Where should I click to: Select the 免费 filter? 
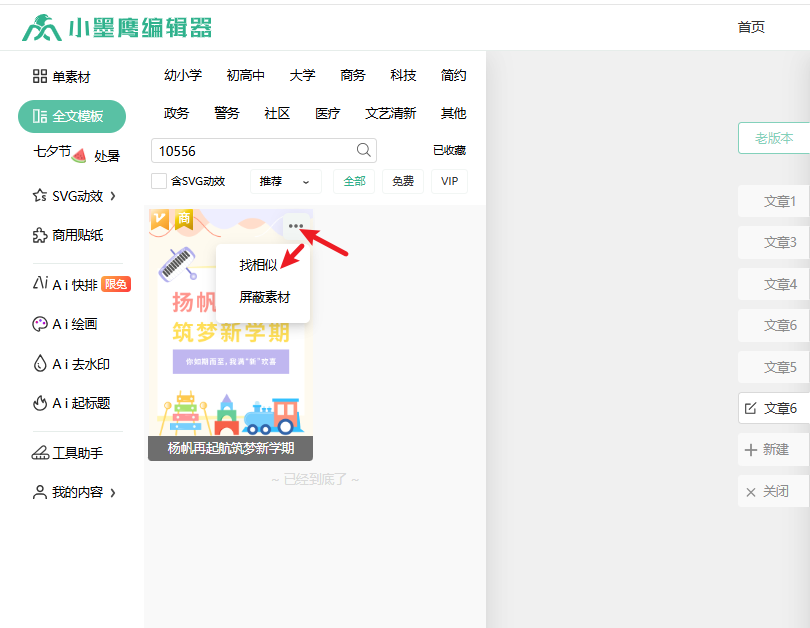coord(403,181)
